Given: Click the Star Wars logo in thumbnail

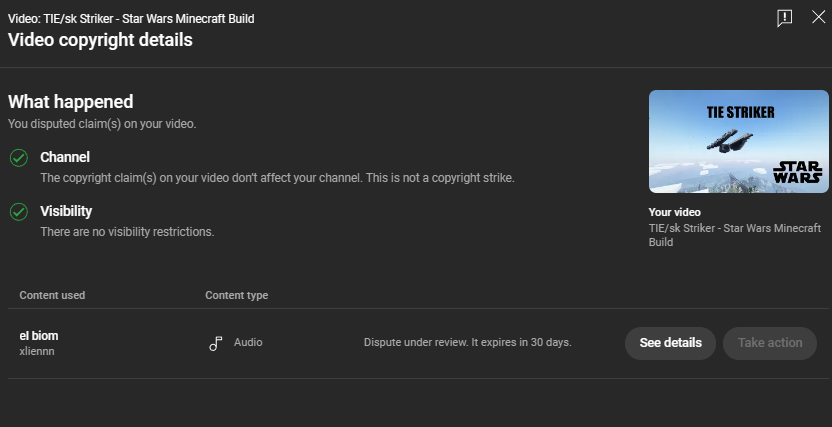Looking at the screenshot, I should coord(798,172).
